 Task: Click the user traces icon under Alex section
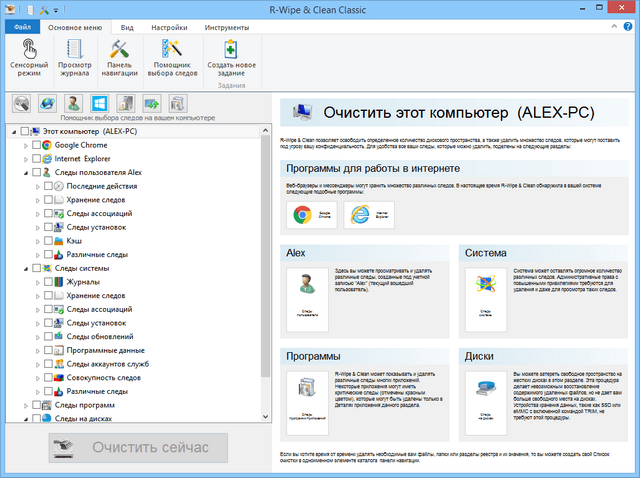(x=308, y=294)
